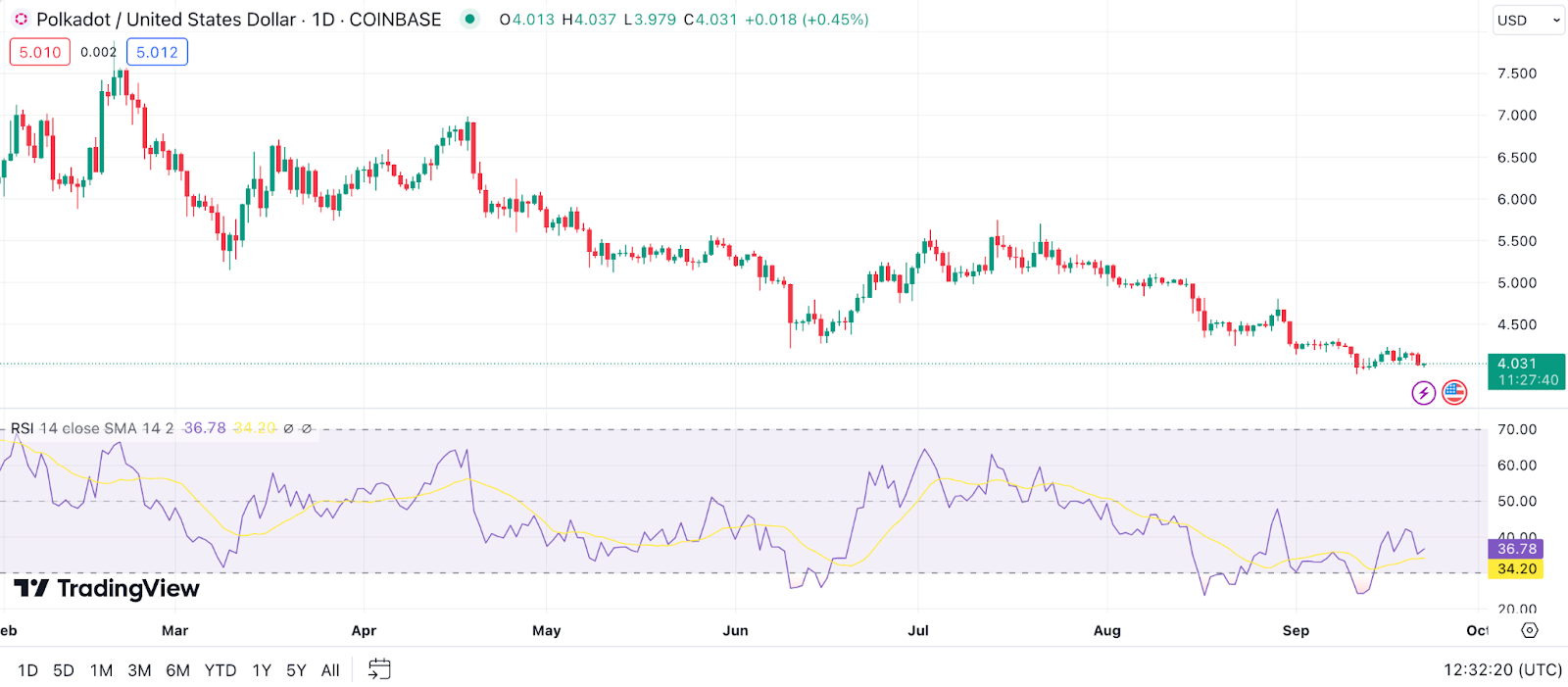The height and width of the screenshot is (687, 1568).
Task: Open the US flag economic event icon
Action: pos(1454,393)
